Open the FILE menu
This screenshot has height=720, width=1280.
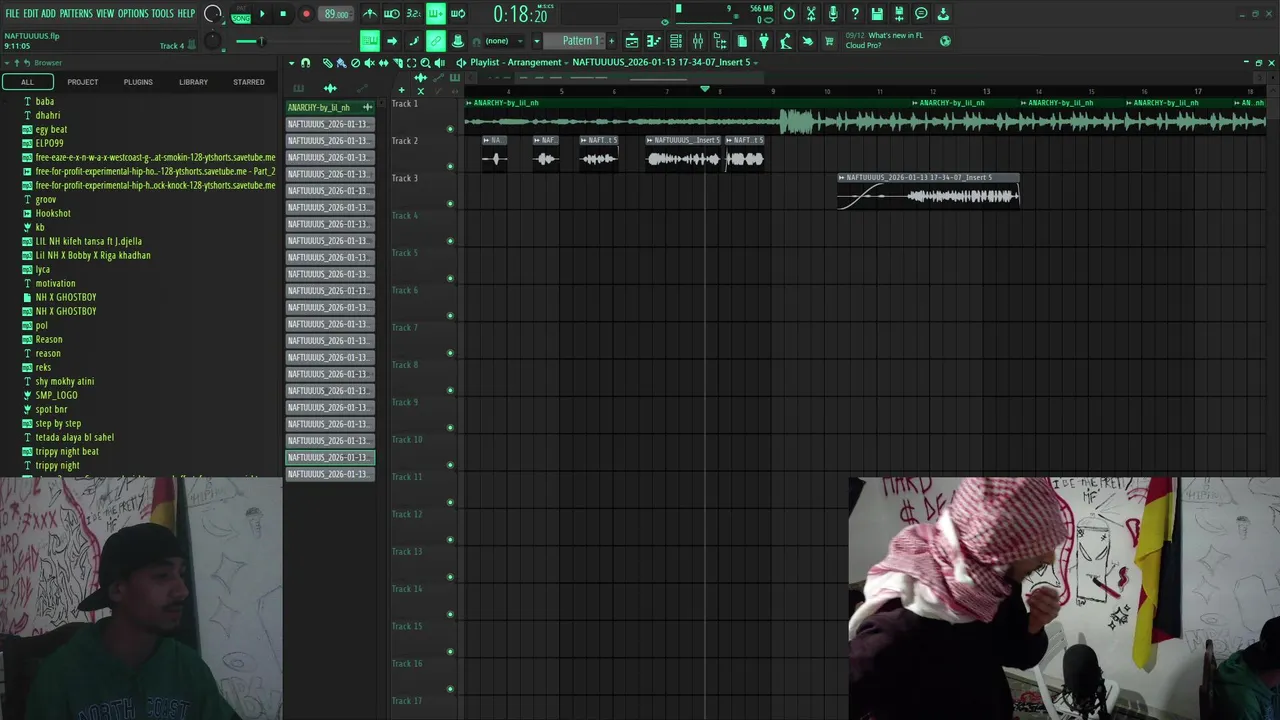pyautogui.click(x=12, y=14)
